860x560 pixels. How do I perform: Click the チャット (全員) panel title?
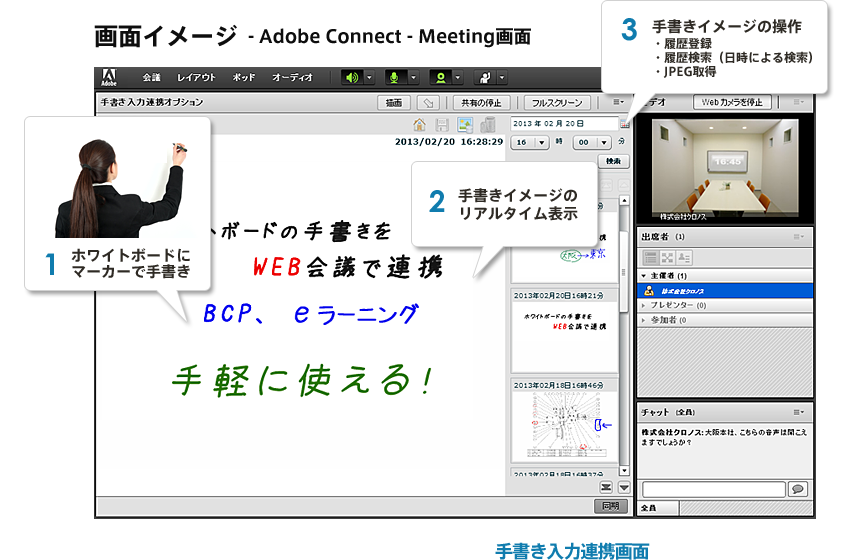(x=668, y=412)
